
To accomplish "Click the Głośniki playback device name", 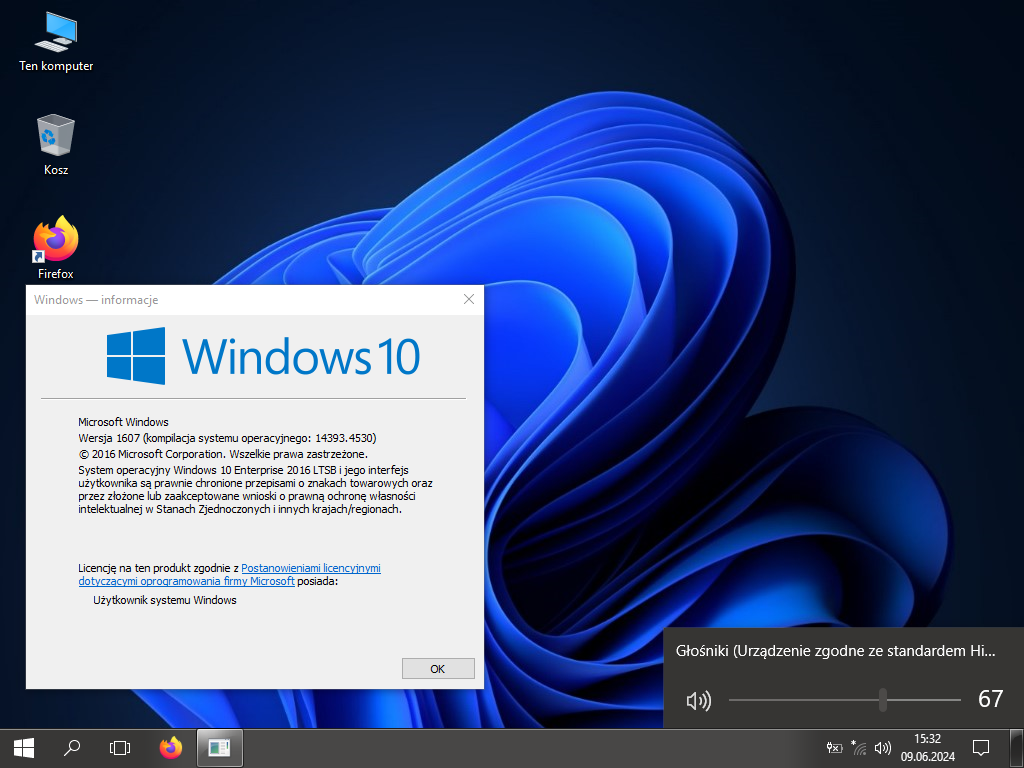I will tap(836, 651).
